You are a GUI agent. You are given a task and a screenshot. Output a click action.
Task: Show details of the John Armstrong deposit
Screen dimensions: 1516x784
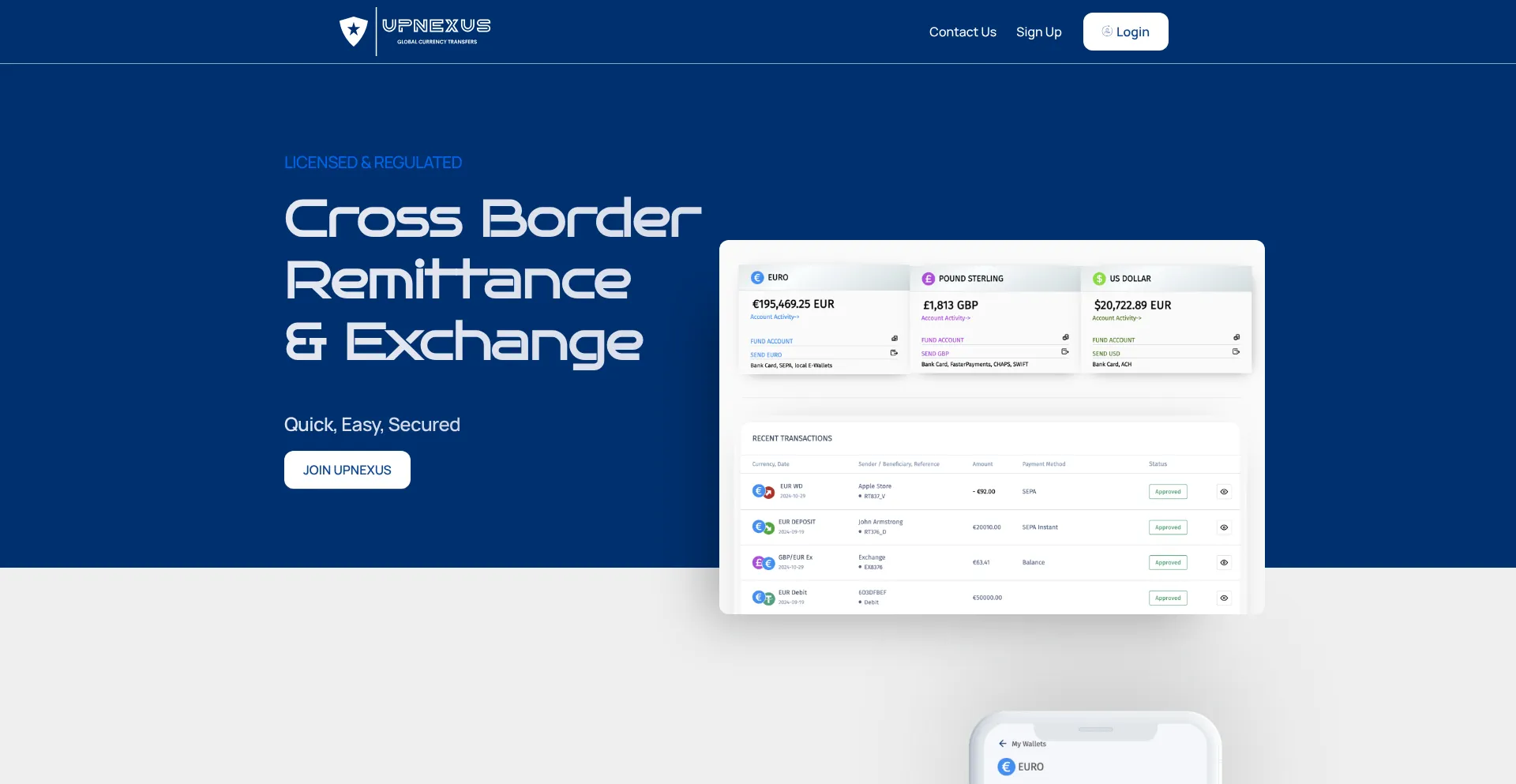click(x=1225, y=527)
